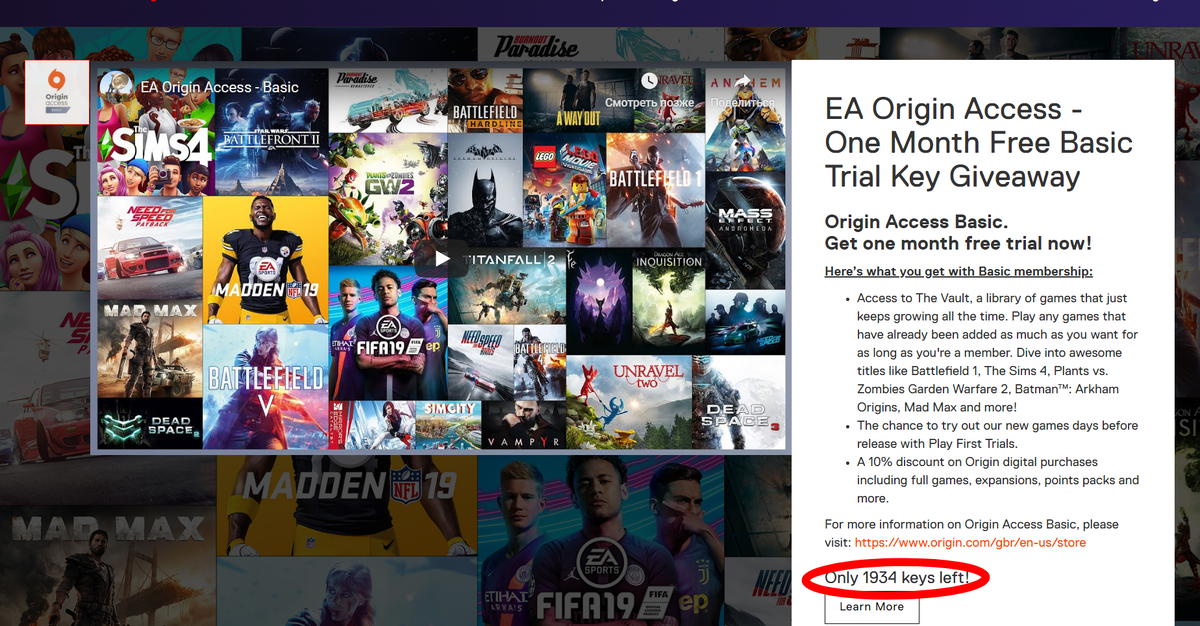Click 'Get one month free trial now!' text
This screenshot has width=1200, height=626.
click(x=958, y=243)
